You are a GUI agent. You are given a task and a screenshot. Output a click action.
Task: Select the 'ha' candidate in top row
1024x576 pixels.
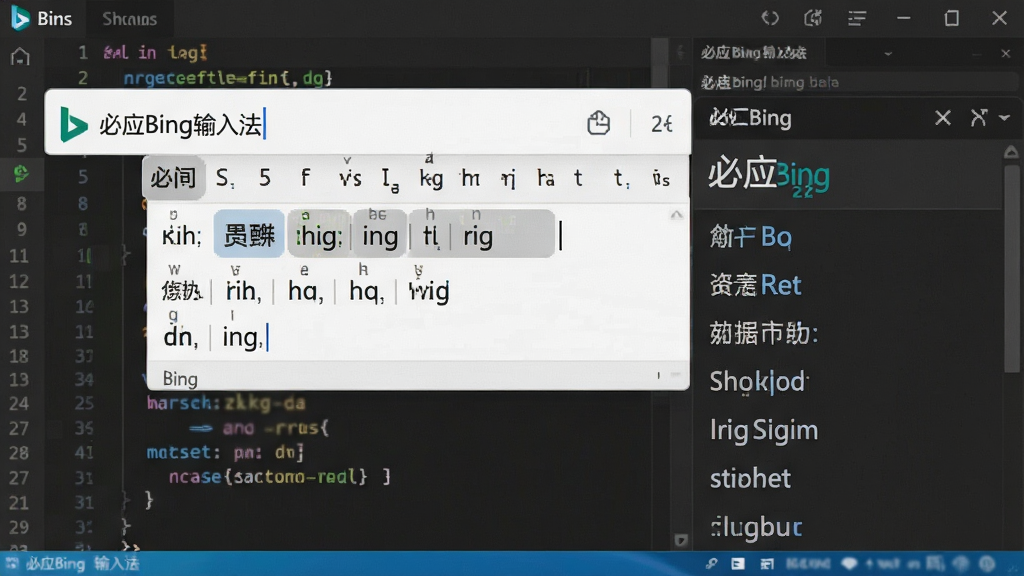545,178
